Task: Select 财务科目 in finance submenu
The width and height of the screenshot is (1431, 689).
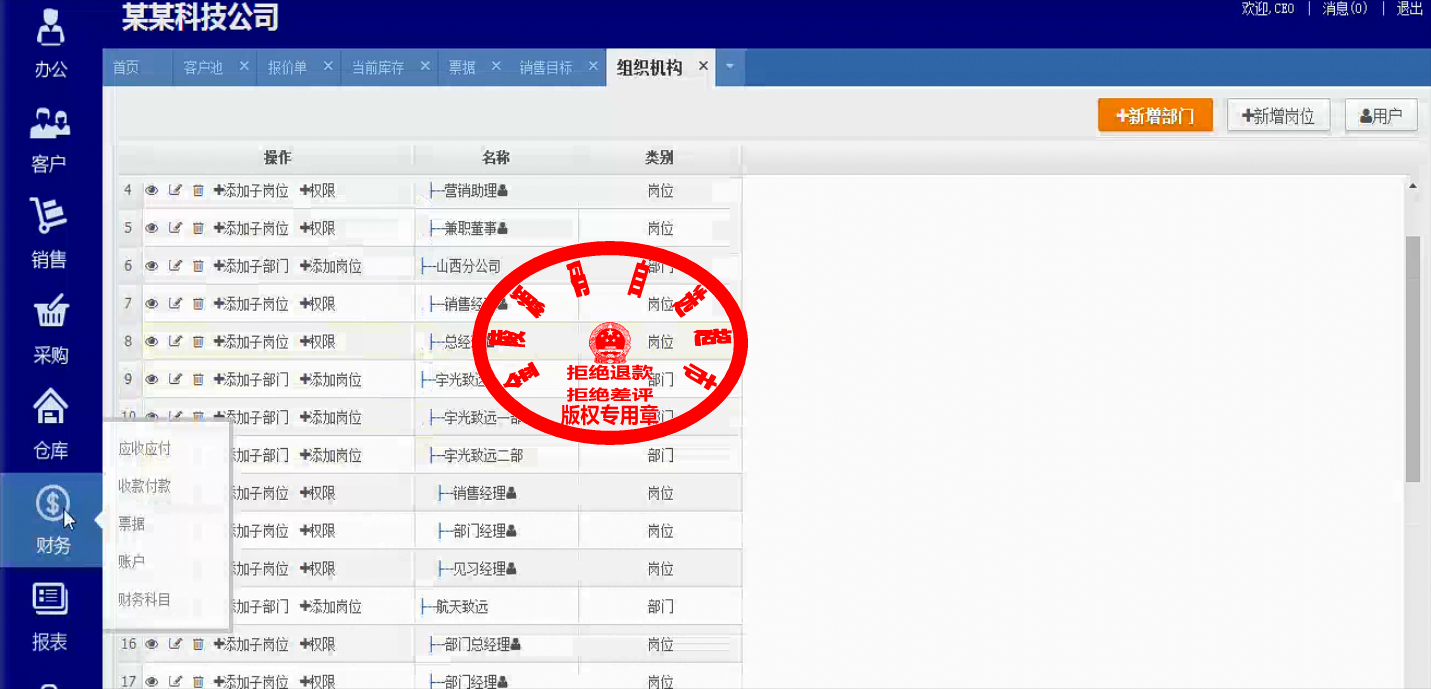Action: 144,600
